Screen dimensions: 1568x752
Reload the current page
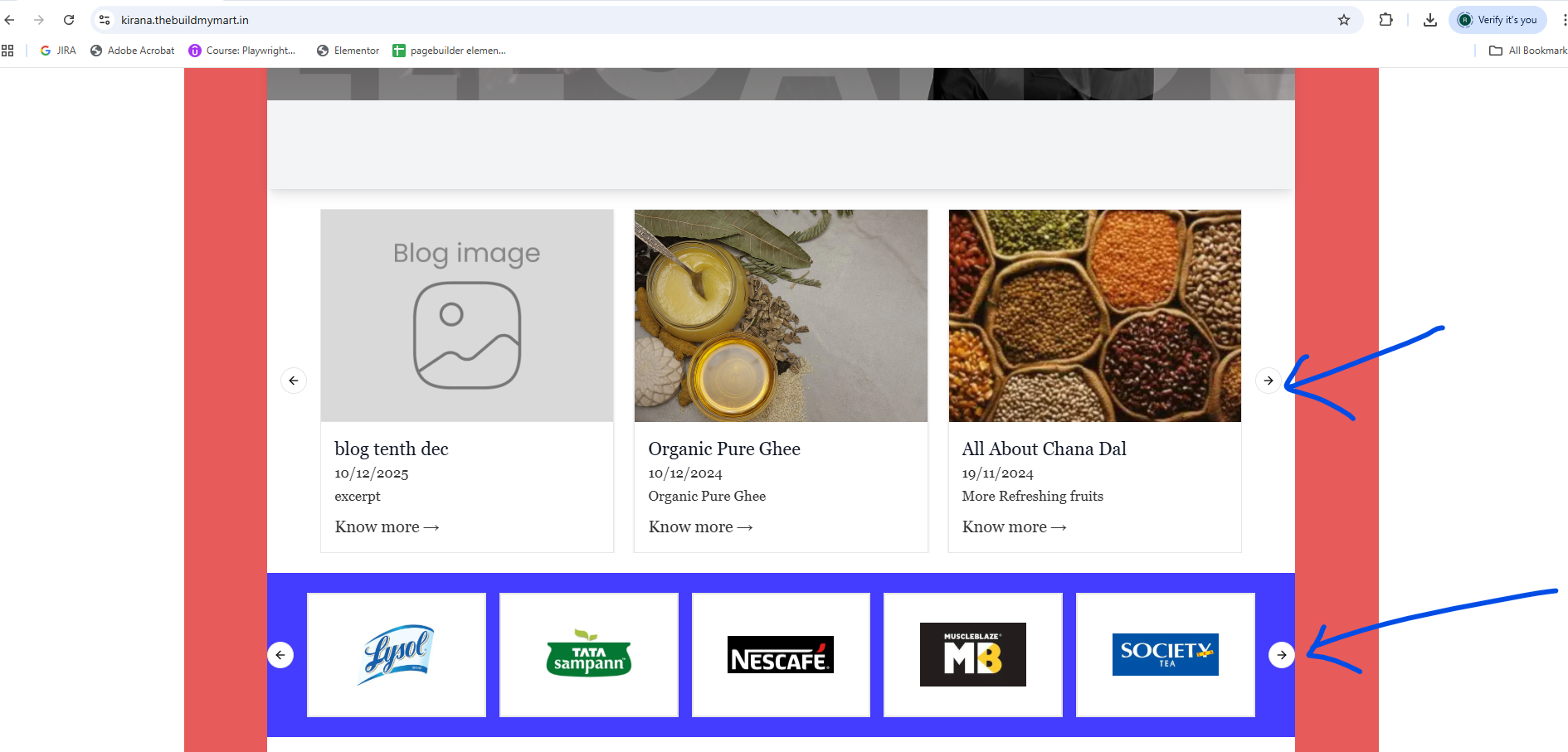[69, 20]
